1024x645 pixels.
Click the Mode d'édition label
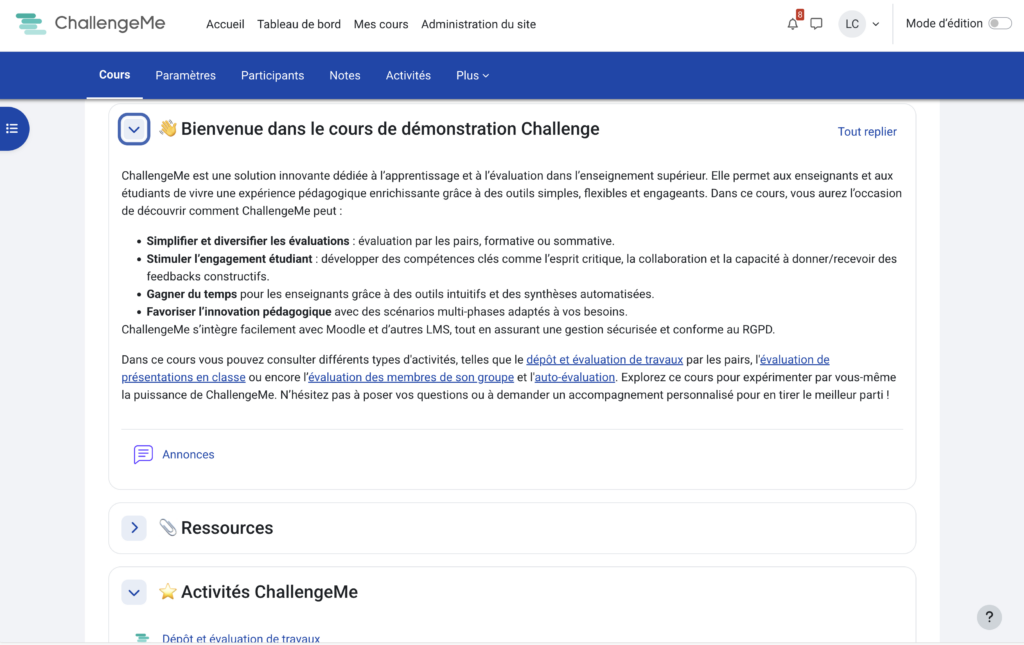point(944,24)
